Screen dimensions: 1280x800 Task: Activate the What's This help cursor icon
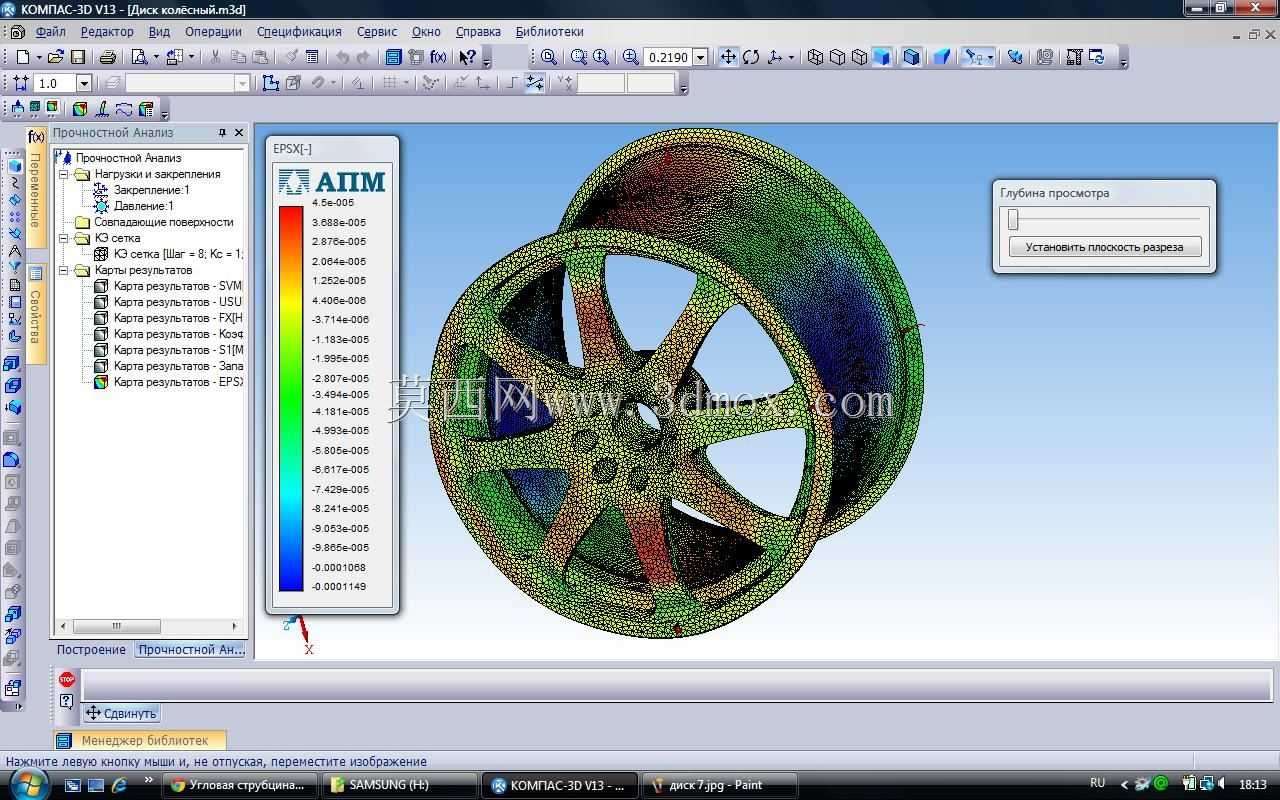pyautogui.click(x=466, y=57)
